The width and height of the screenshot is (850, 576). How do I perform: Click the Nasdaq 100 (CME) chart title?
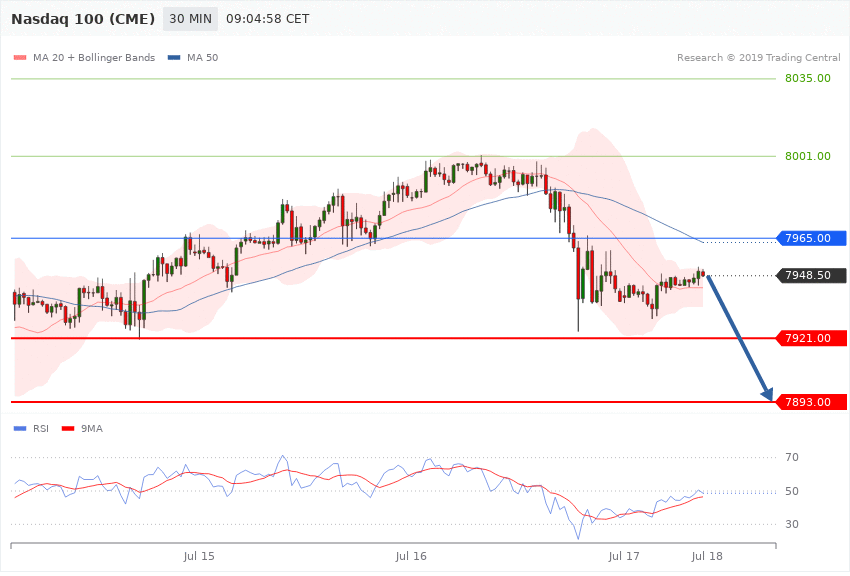click(x=83, y=19)
